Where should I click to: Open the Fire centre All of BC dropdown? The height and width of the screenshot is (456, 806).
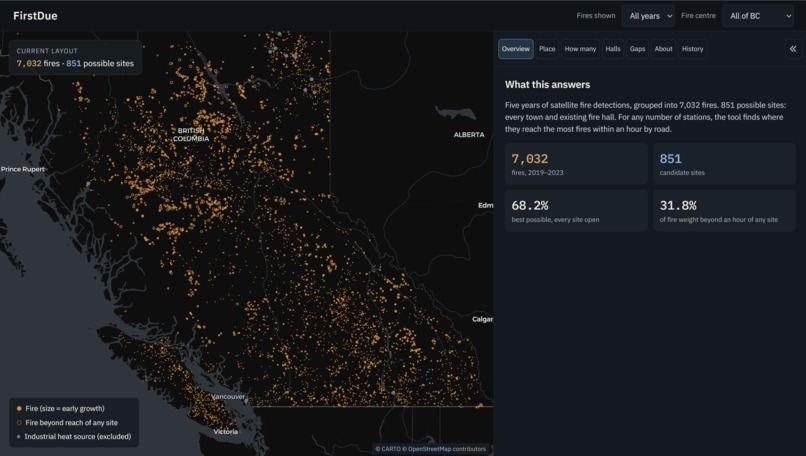click(758, 16)
